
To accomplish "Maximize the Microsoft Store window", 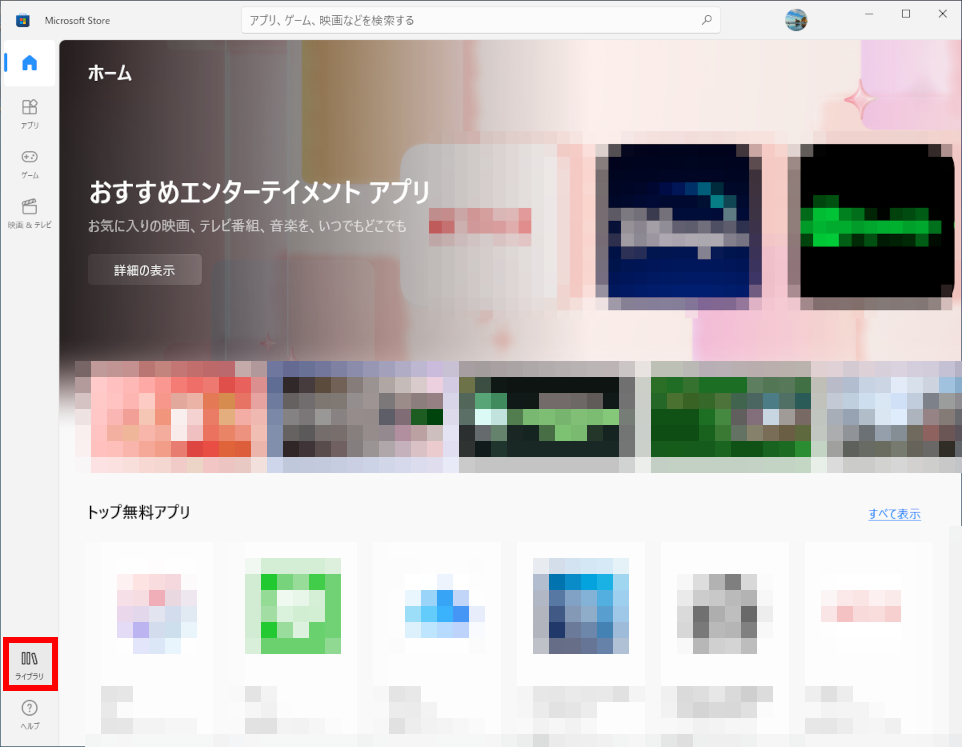I will [x=906, y=14].
